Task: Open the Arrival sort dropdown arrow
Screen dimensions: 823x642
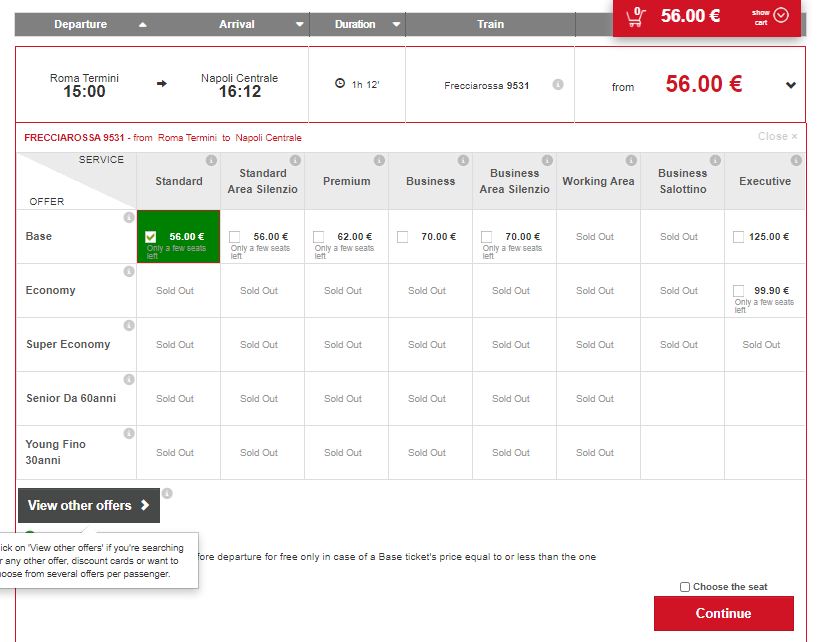Action: (299, 25)
